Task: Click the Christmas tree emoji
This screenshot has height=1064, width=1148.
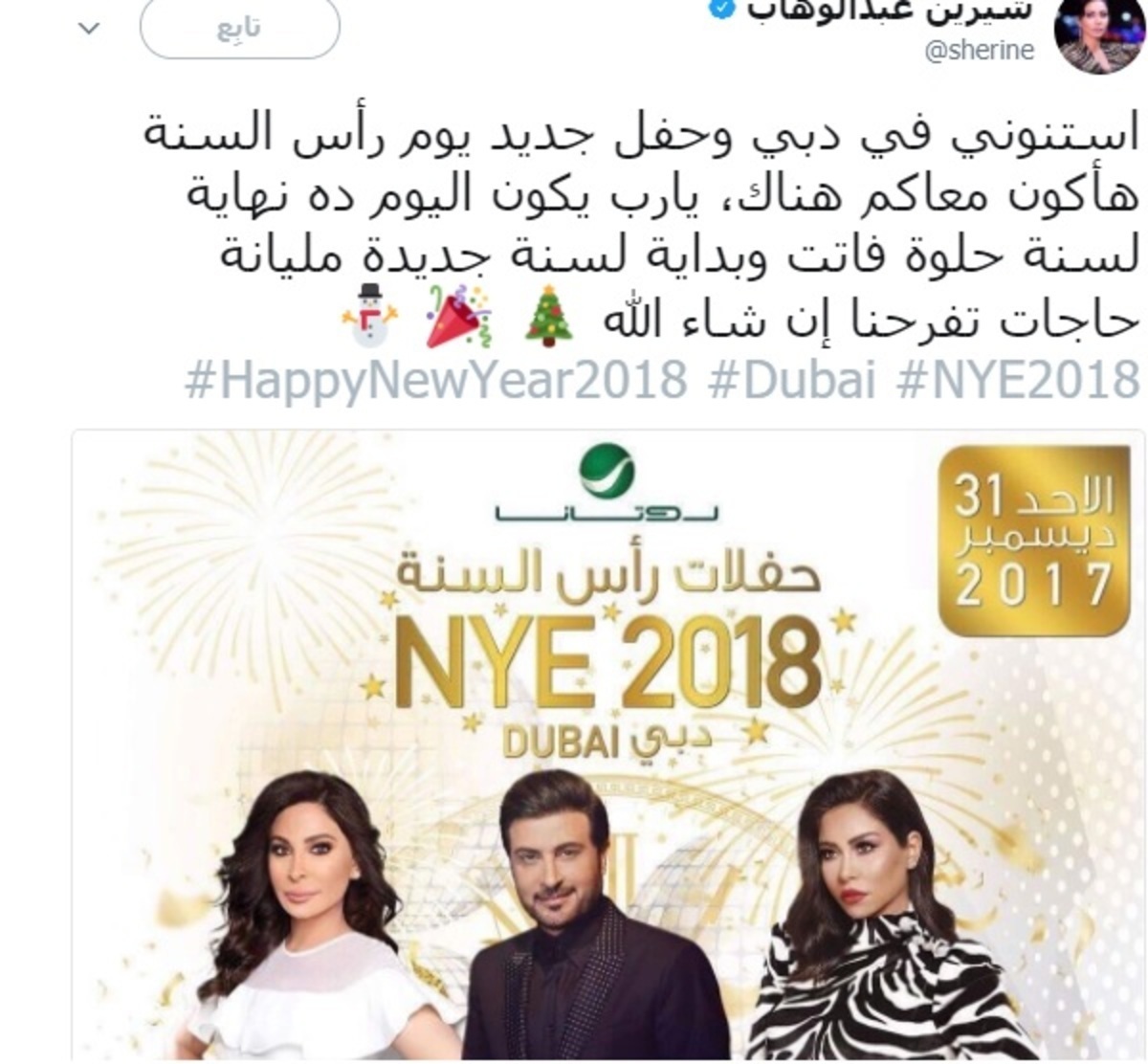Action: 548,315
